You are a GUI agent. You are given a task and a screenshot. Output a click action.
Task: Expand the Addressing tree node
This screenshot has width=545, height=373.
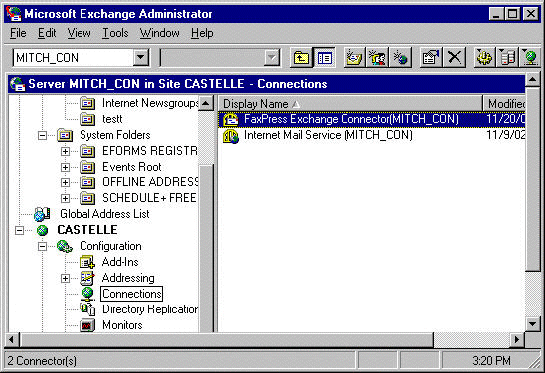[x=65, y=278]
